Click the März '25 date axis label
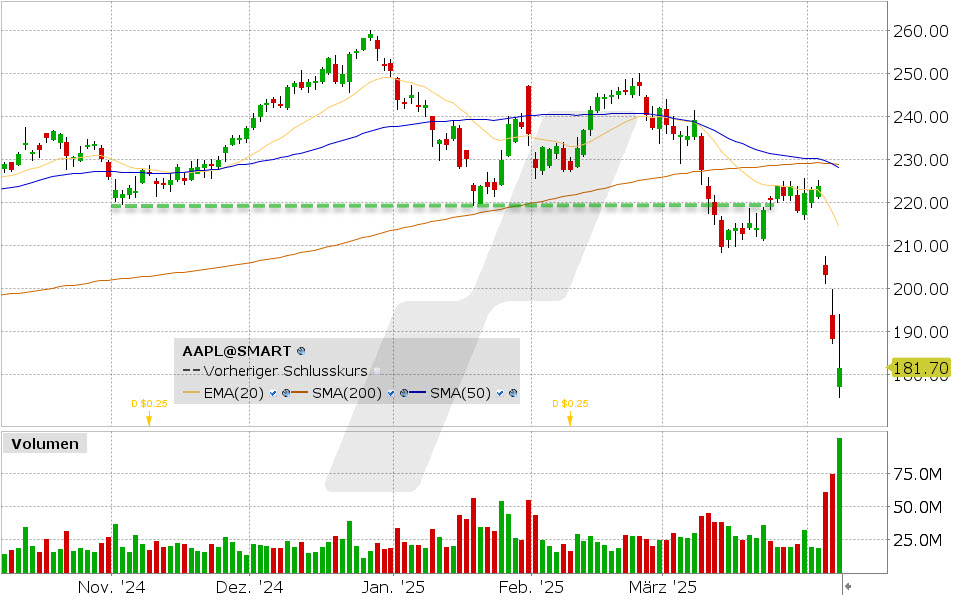960x600 pixels. pos(663,587)
